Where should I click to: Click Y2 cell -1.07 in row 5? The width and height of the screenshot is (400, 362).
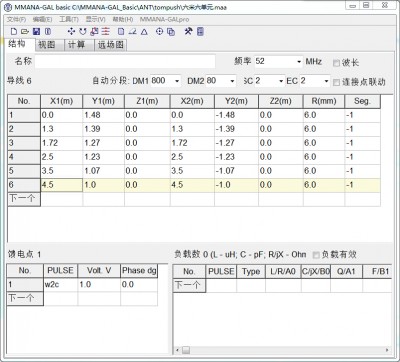236,171
